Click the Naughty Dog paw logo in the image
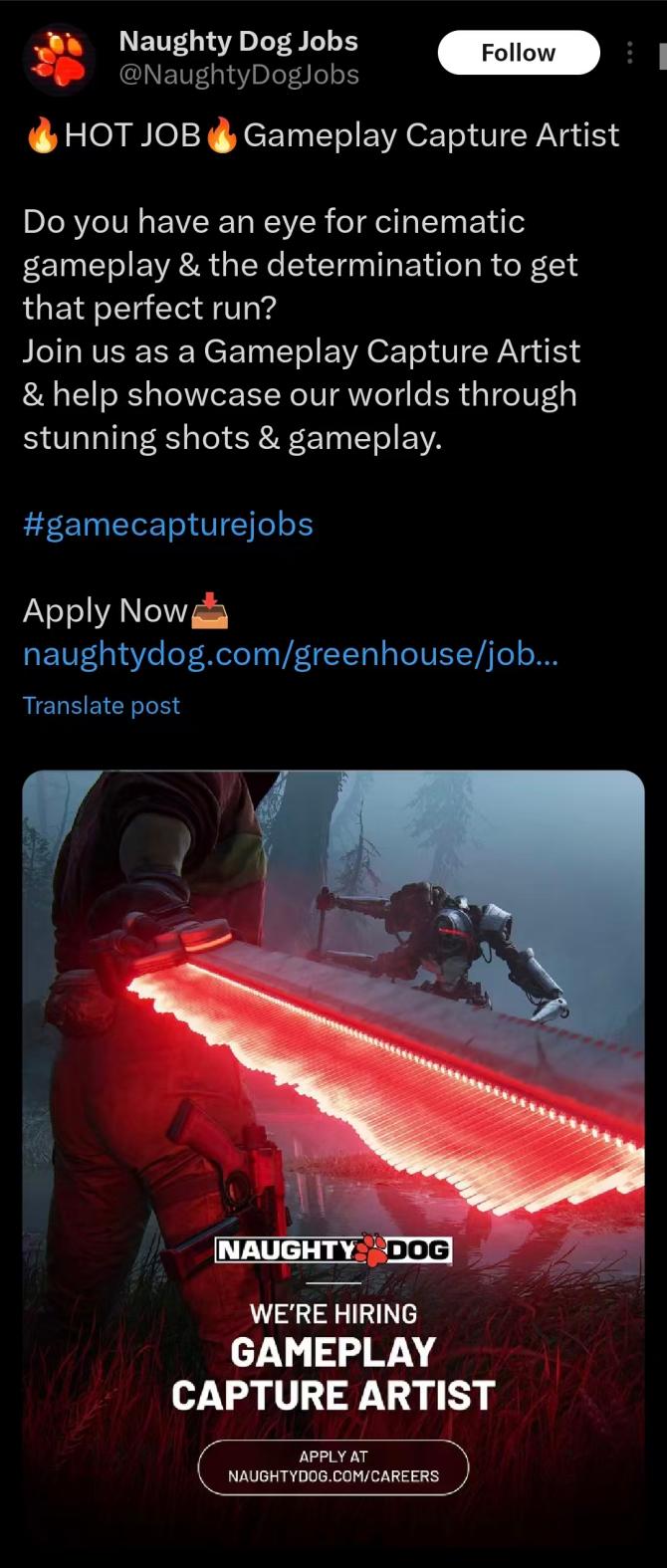The width and height of the screenshot is (667, 1568). point(371,1250)
